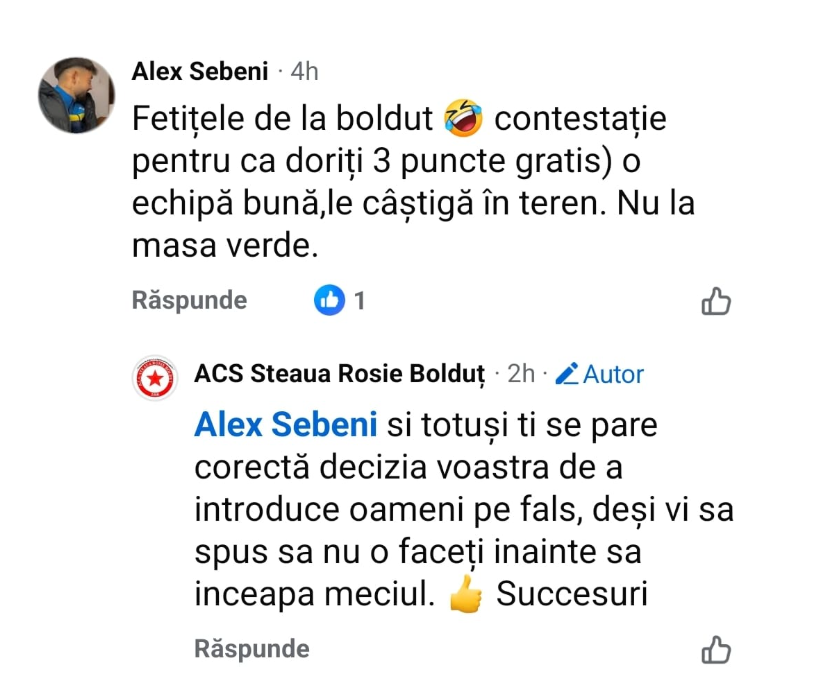The height and width of the screenshot is (695, 827).
Task: Open Alex Sebeni's profile picture
Action: (76, 96)
